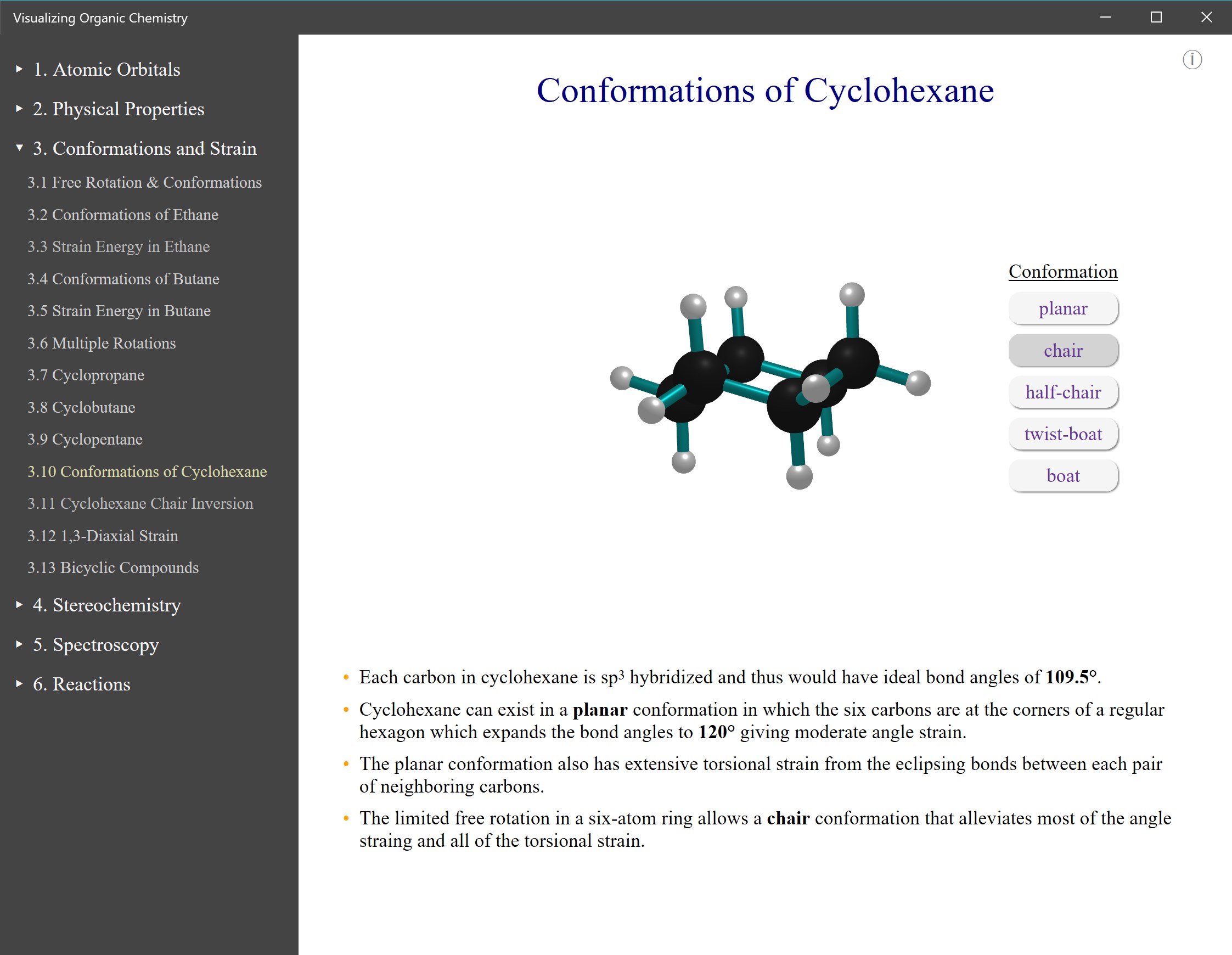Expand the Reactions chapter arrow
The width and height of the screenshot is (1232, 955).
tap(19, 684)
